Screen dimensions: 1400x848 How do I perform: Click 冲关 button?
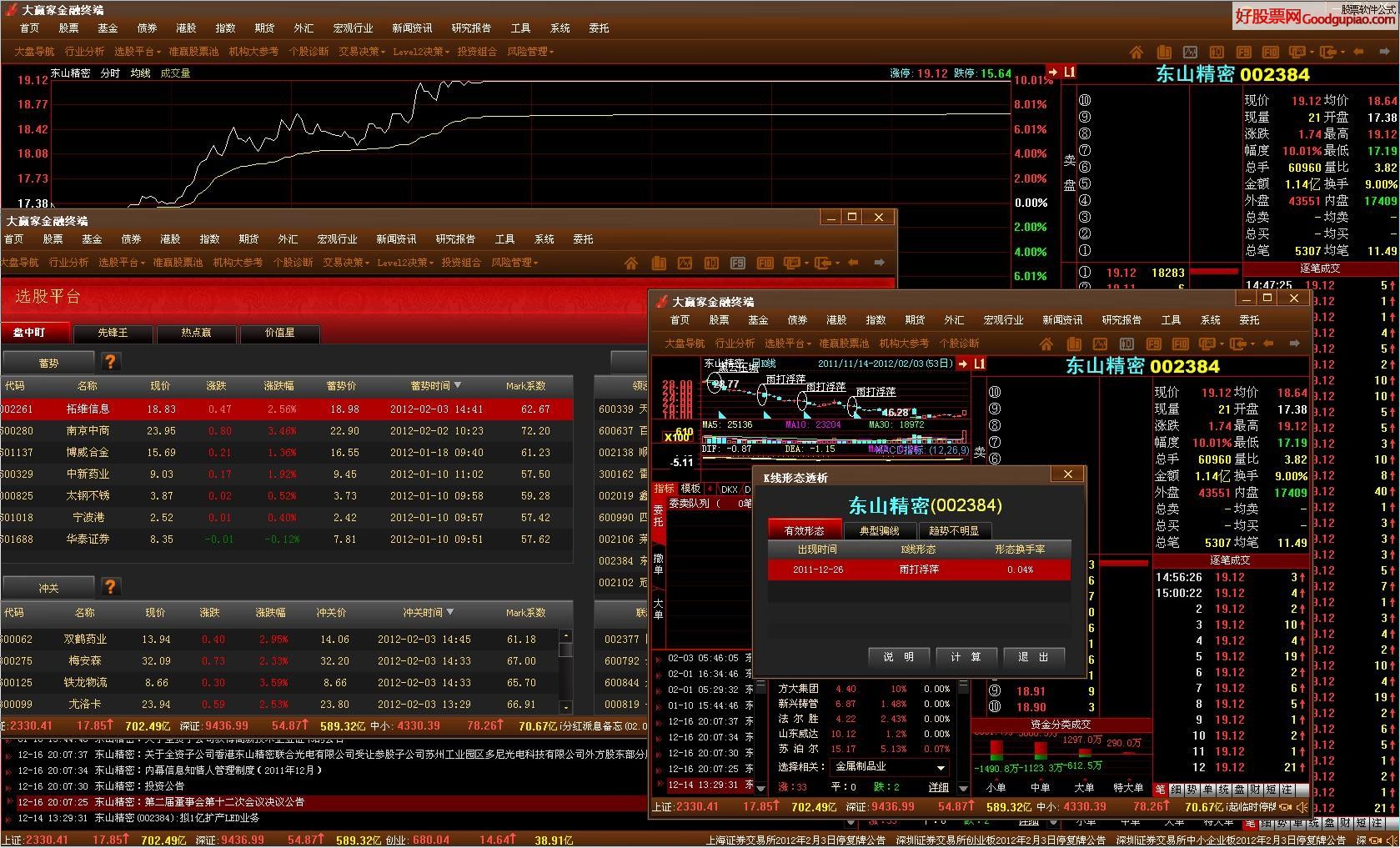coord(48,589)
